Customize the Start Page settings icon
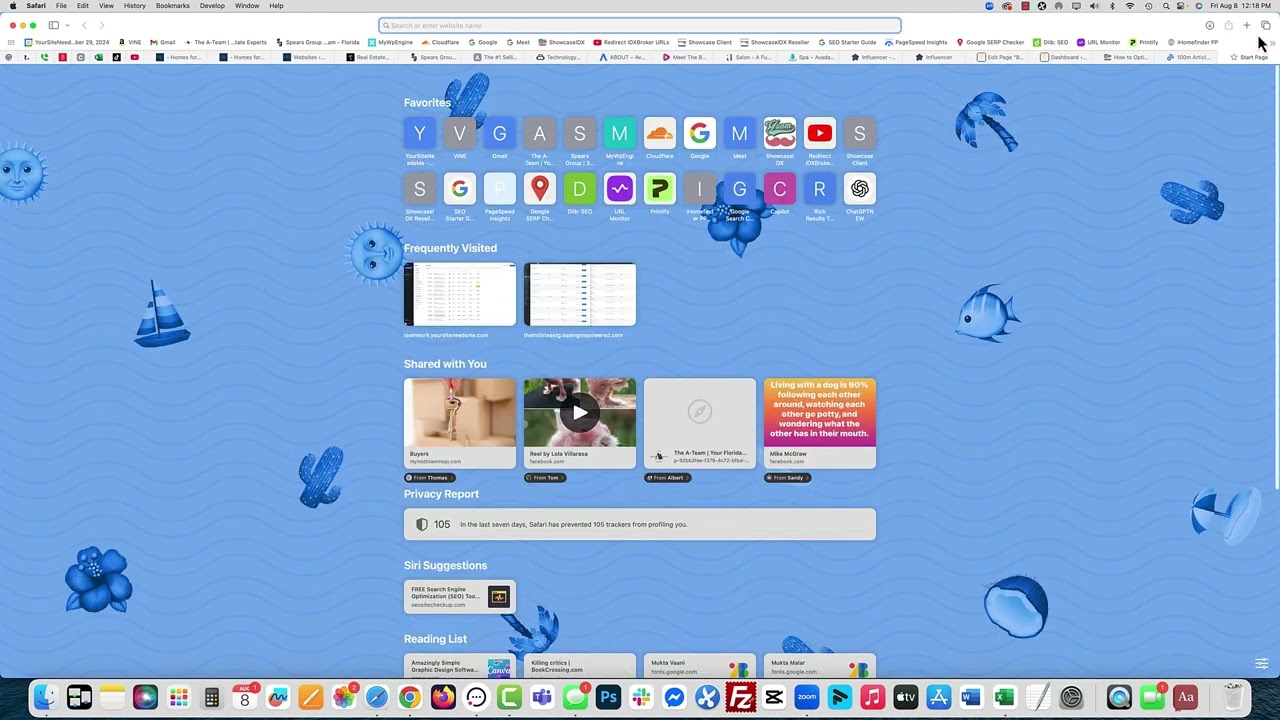Viewport: 1280px width, 720px height. pos(1261,663)
